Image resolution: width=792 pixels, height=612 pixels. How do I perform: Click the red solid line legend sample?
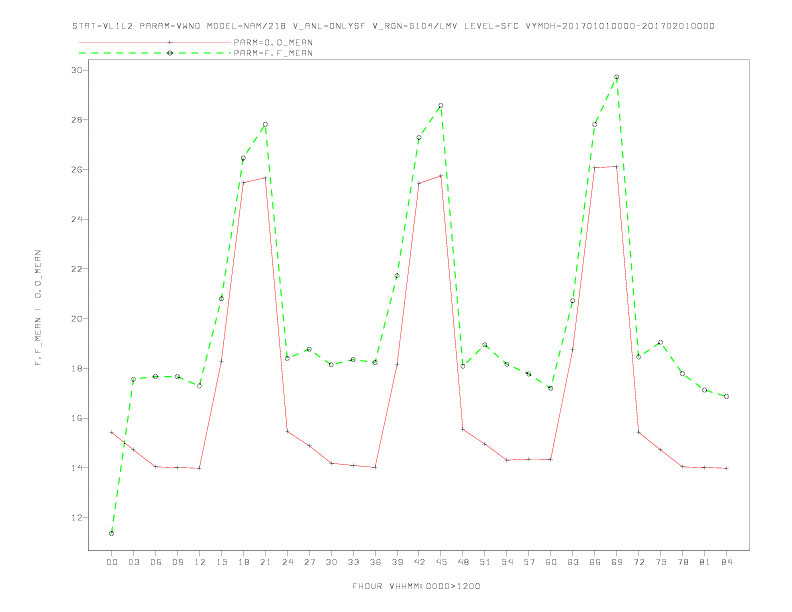[x=155, y=42]
